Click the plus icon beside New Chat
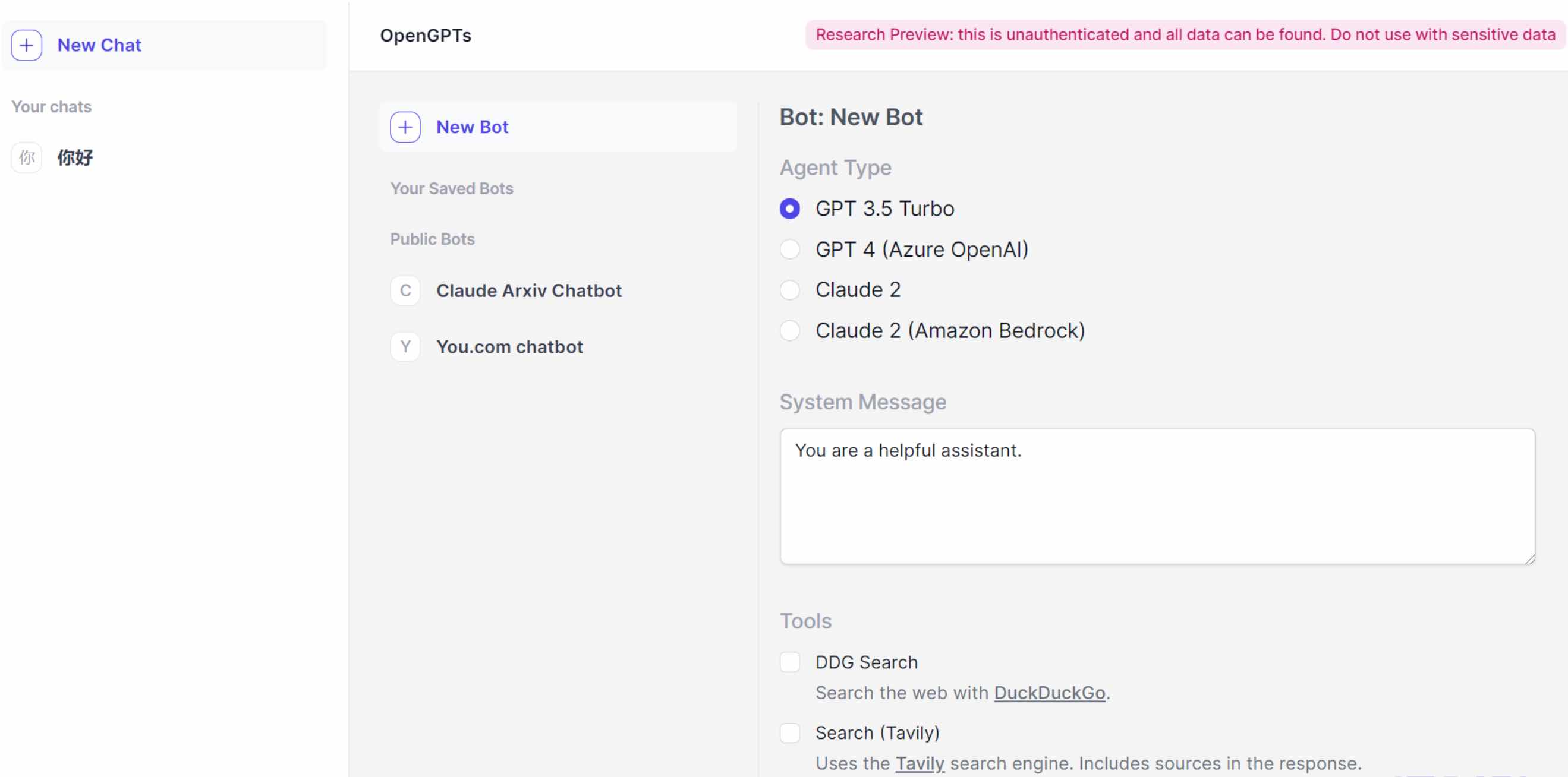The width and height of the screenshot is (1568, 777). pyautogui.click(x=26, y=45)
